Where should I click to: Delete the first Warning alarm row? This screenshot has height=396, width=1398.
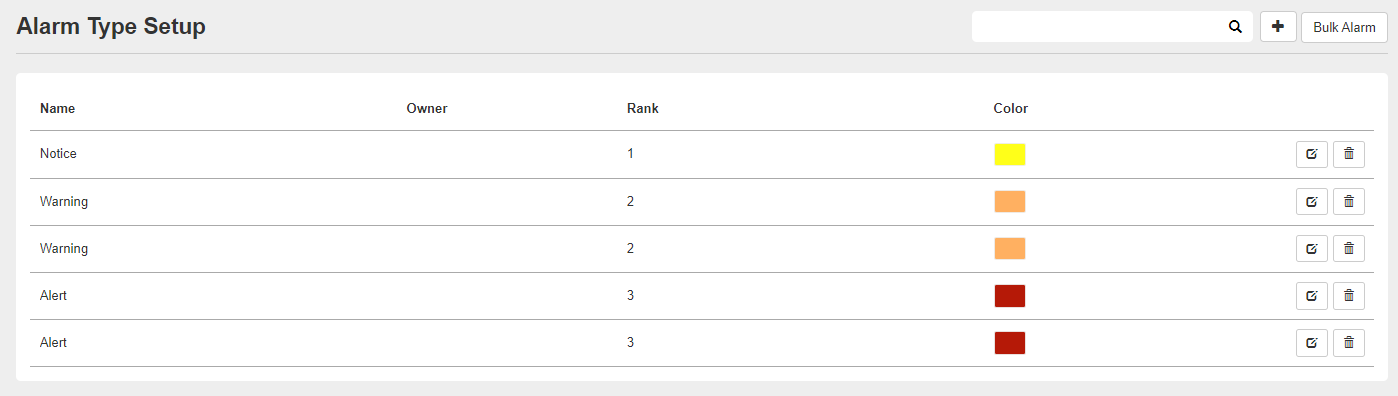[x=1348, y=201]
